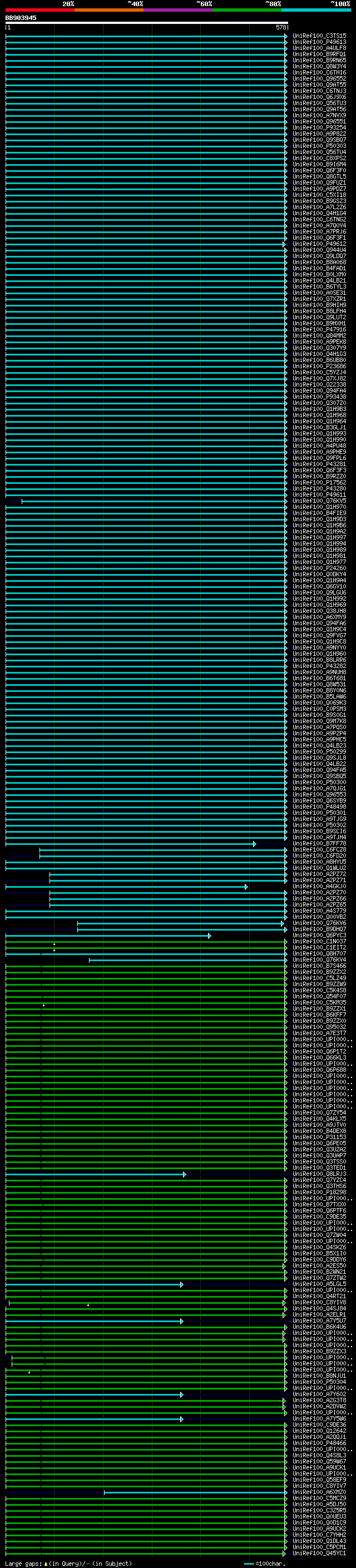Viewport: 356px width, 1568px height.
Task: Select hit label UniRef100_C8XPS2
Action: (x=319, y=159)
